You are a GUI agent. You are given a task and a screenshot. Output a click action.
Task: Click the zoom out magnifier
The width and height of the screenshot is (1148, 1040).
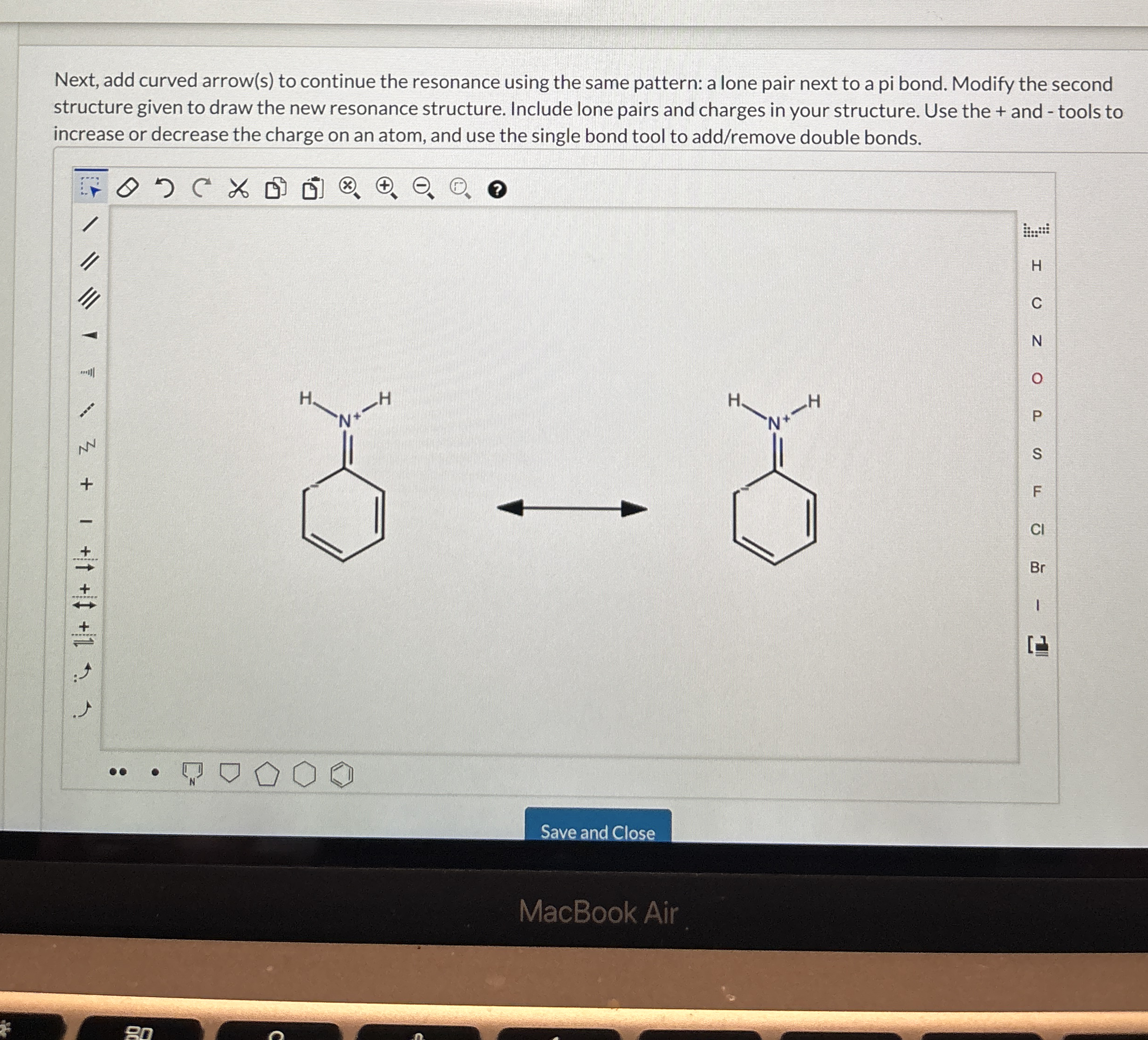(423, 188)
